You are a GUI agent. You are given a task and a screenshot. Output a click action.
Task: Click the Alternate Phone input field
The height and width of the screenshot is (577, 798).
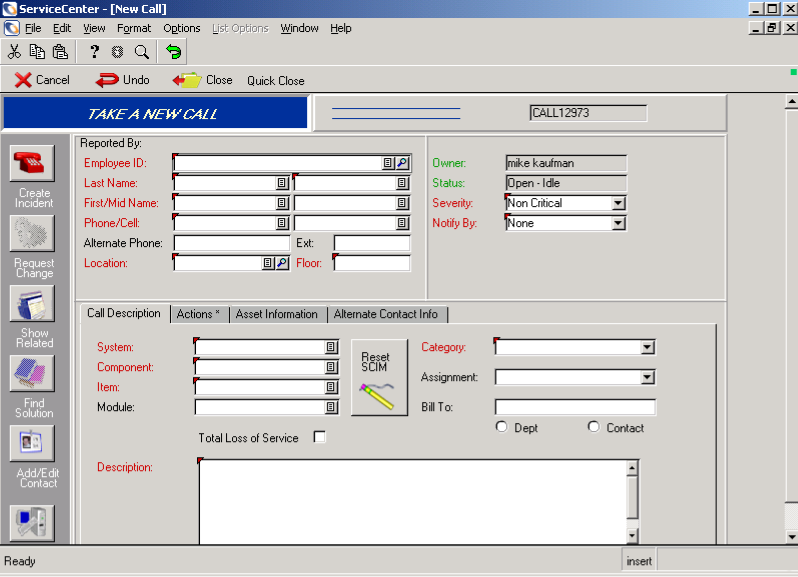(x=231, y=243)
